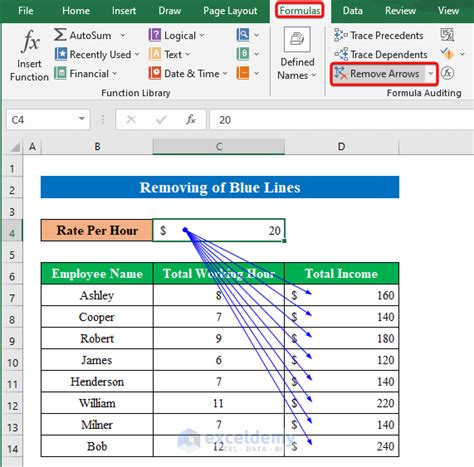This screenshot has width=474, height=467.
Task: Select cell C4 with rate 20
Action: pos(219,230)
